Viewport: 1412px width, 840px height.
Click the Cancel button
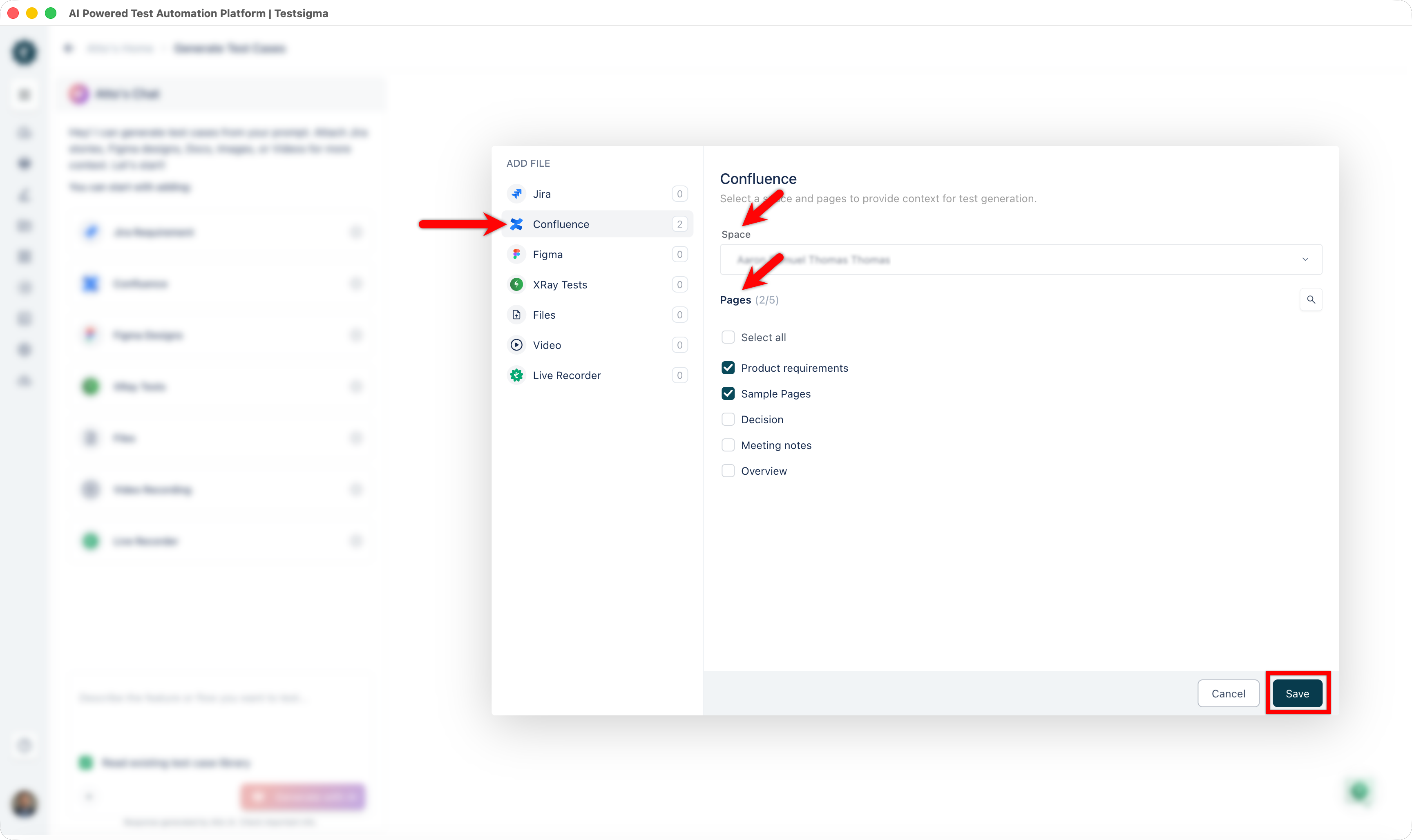[x=1228, y=693]
